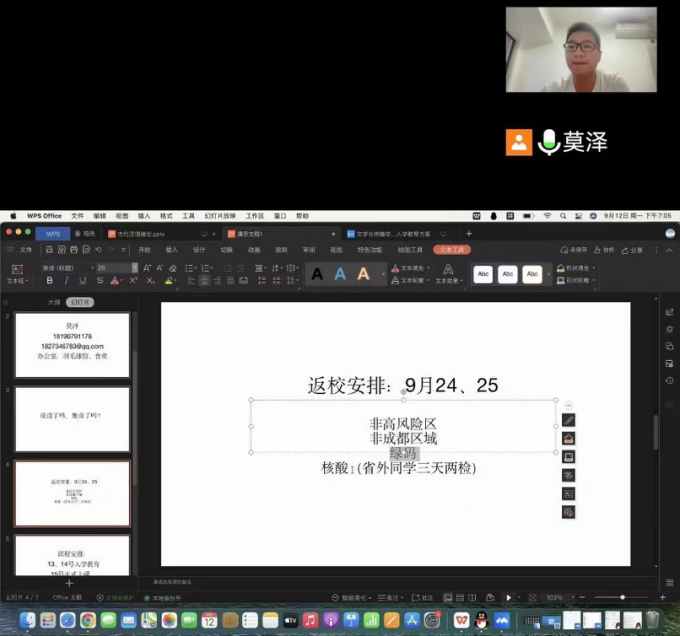This screenshot has height=636, width=680.
Task: Click the brush icon beside the text box
Action: [568, 420]
